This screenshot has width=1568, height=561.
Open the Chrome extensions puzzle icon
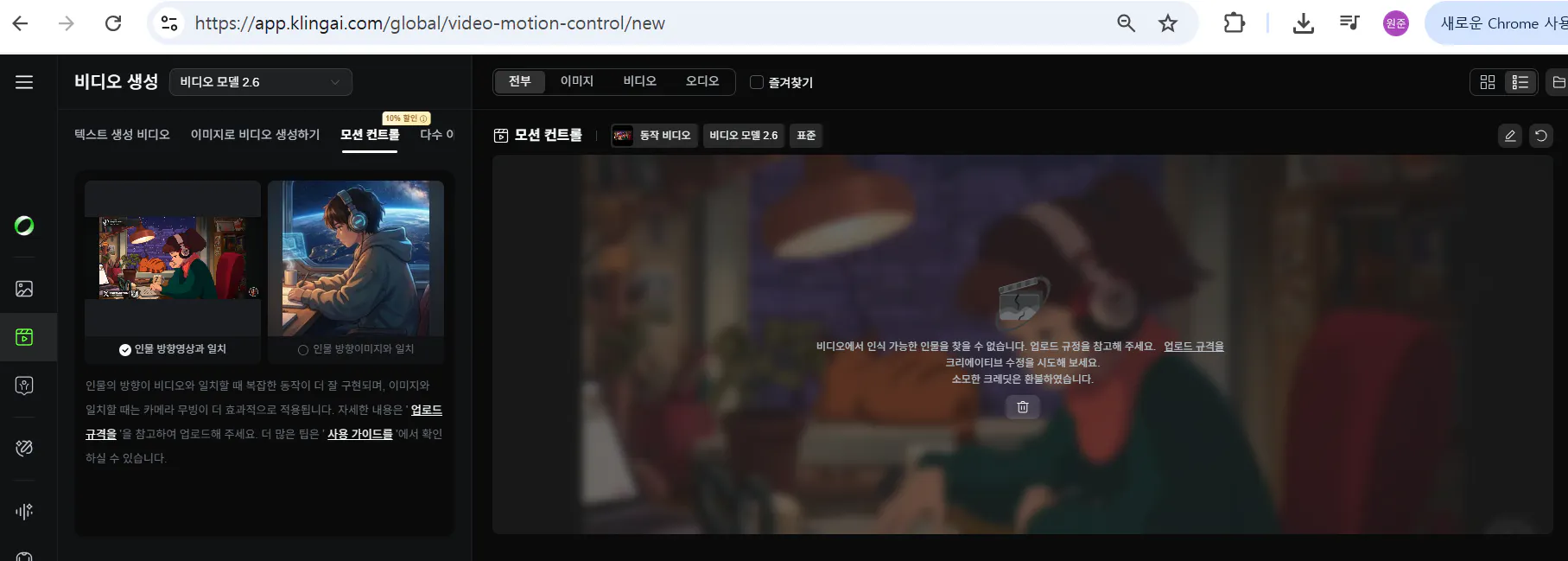[1235, 23]
